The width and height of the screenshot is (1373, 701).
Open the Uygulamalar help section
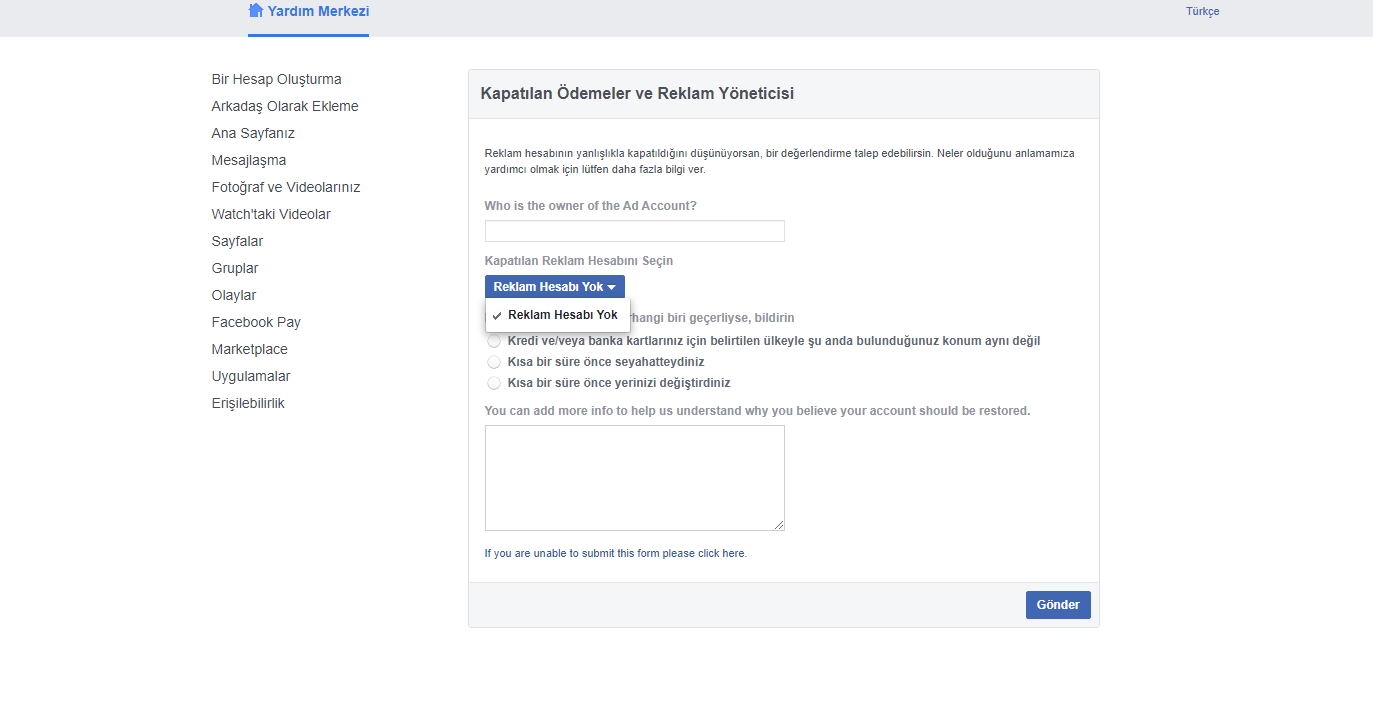point(251,376)
